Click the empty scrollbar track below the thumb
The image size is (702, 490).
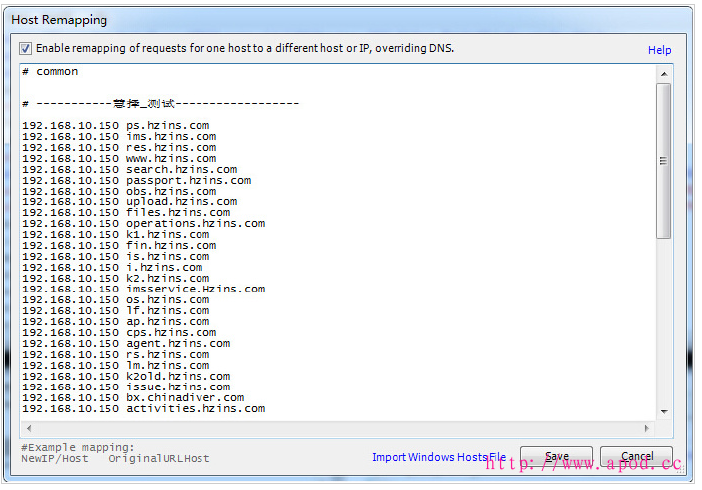coord(663,320)
